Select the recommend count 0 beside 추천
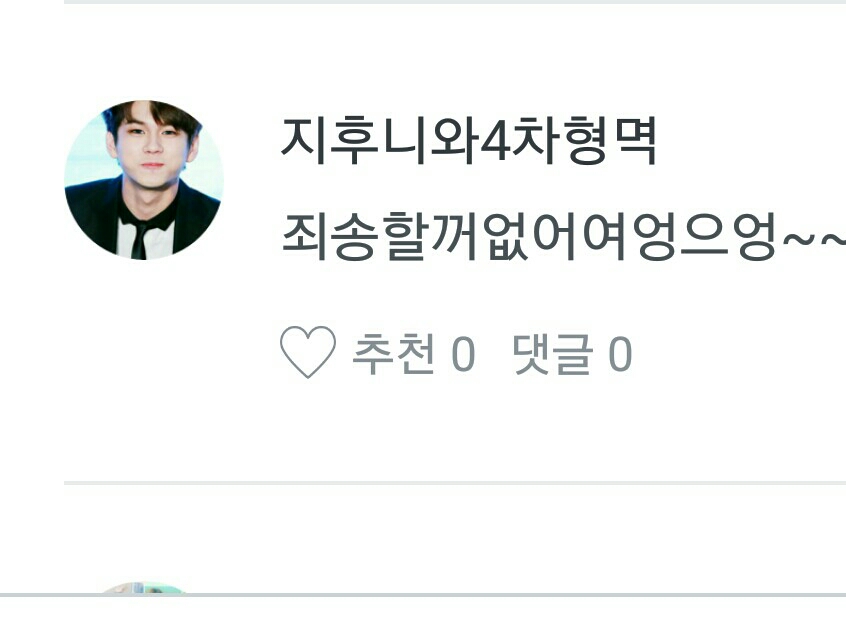The image size is (846, 635). click(x=463, y=354)
